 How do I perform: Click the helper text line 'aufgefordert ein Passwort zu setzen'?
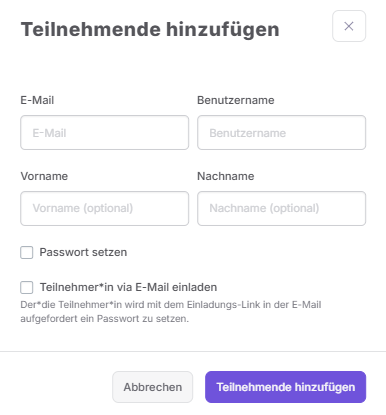click(105, 319)
